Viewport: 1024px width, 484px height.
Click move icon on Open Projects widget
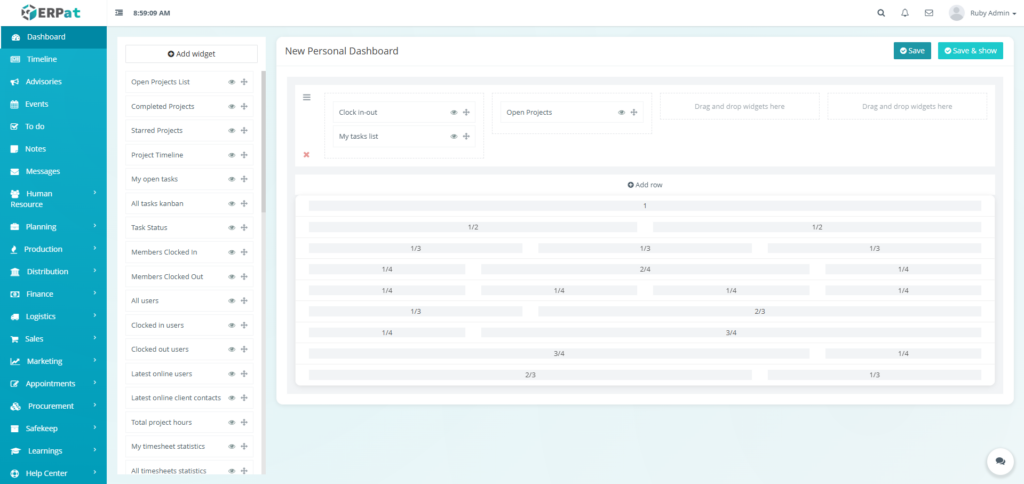[634, 112]
